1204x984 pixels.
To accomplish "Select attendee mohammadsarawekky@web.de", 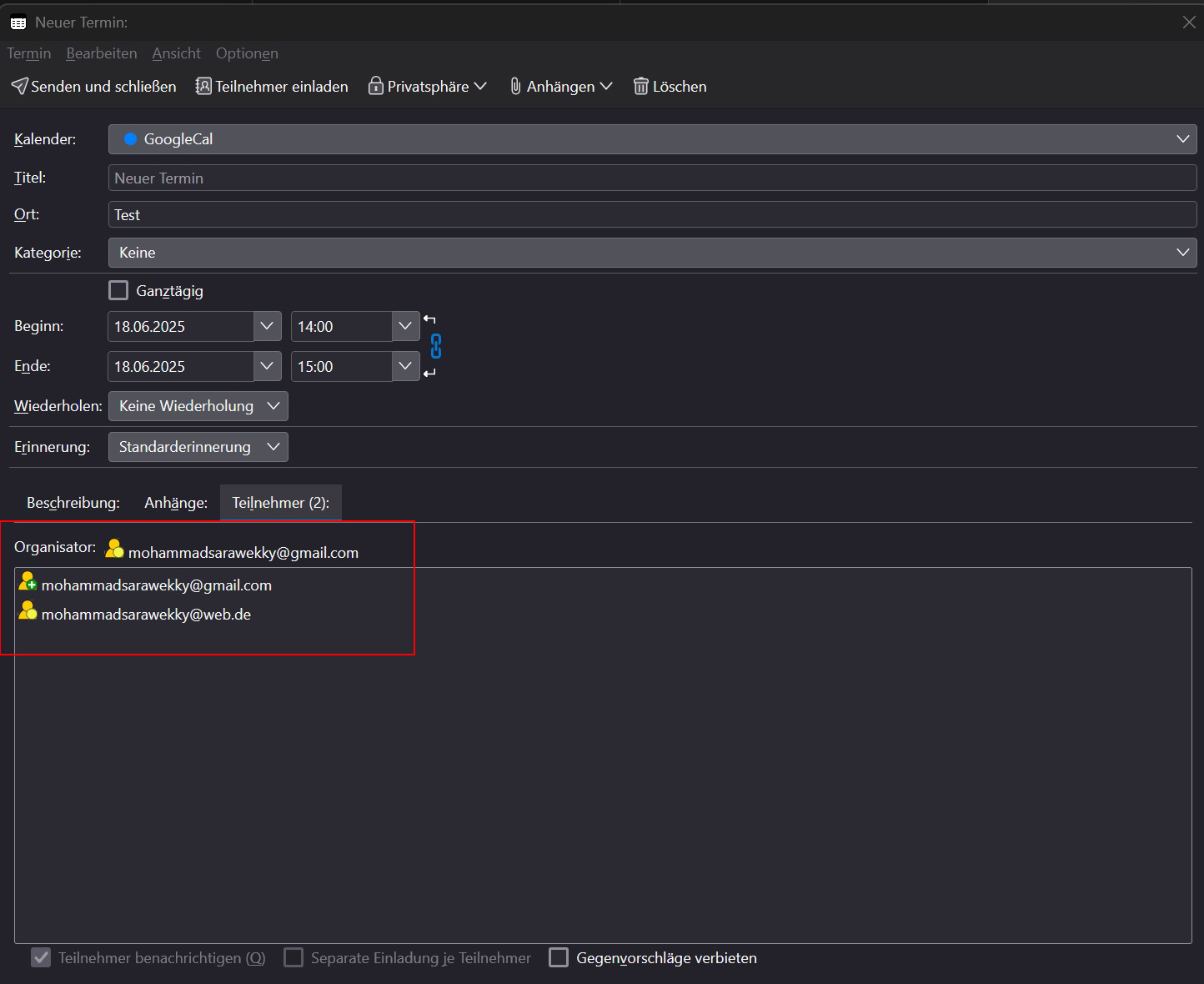I will click(x=146, y=615).
